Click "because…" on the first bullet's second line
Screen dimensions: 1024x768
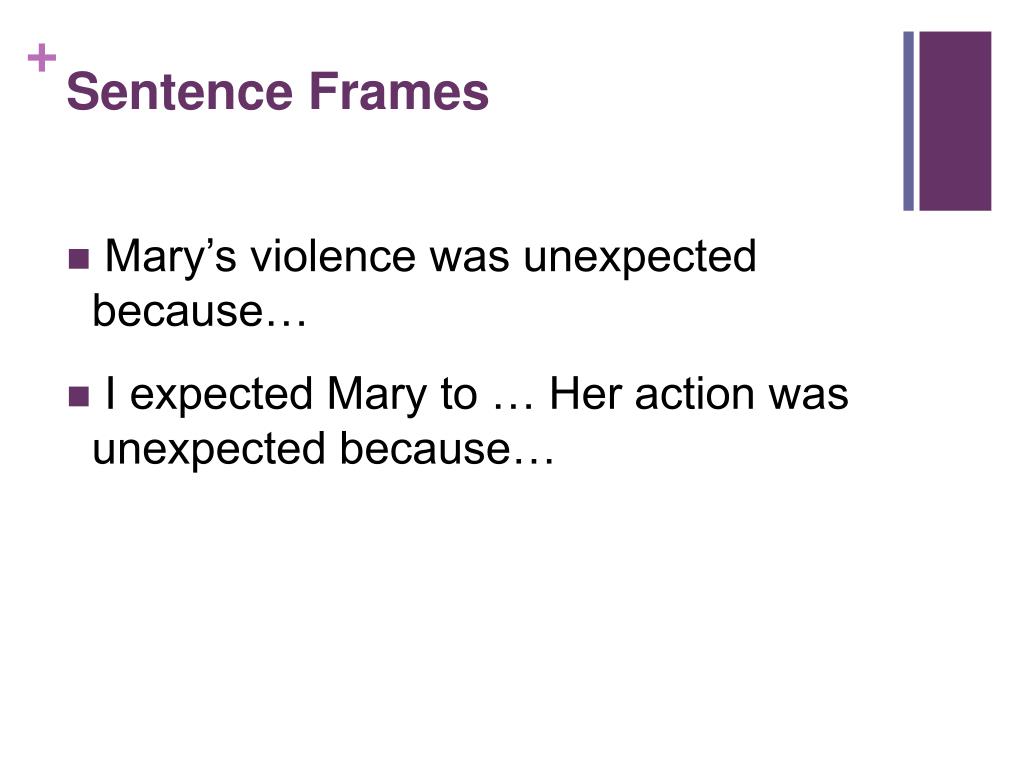[x=199, y=312]
